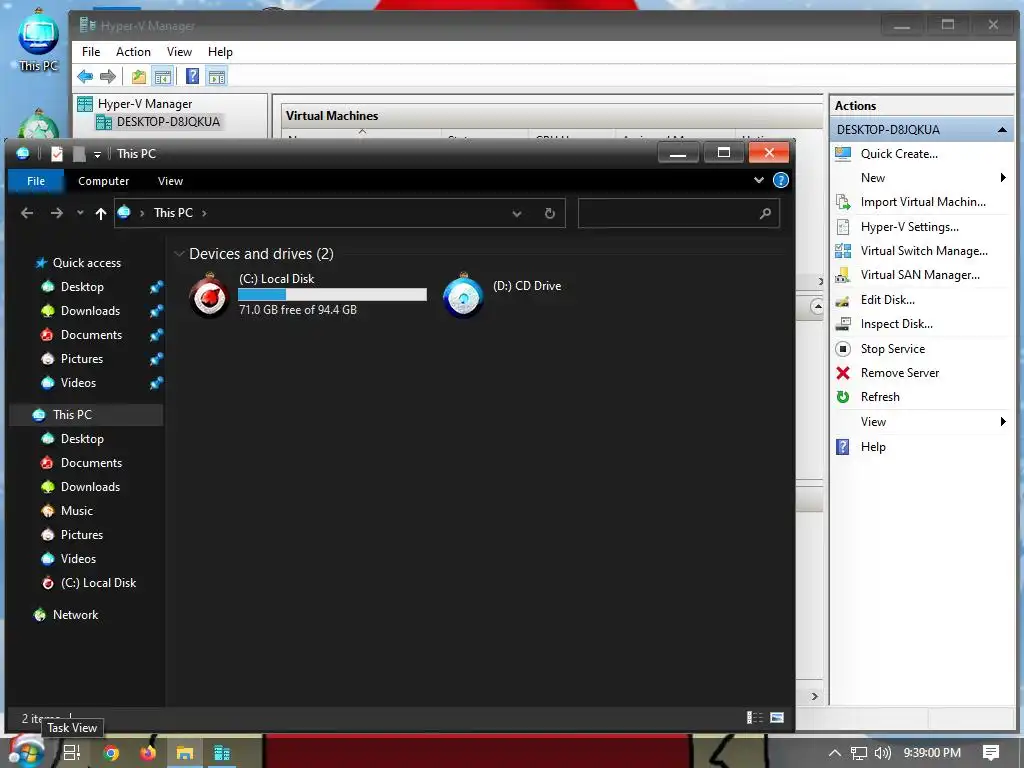Expand the View submenu in Actions pane

[1002, 422]
